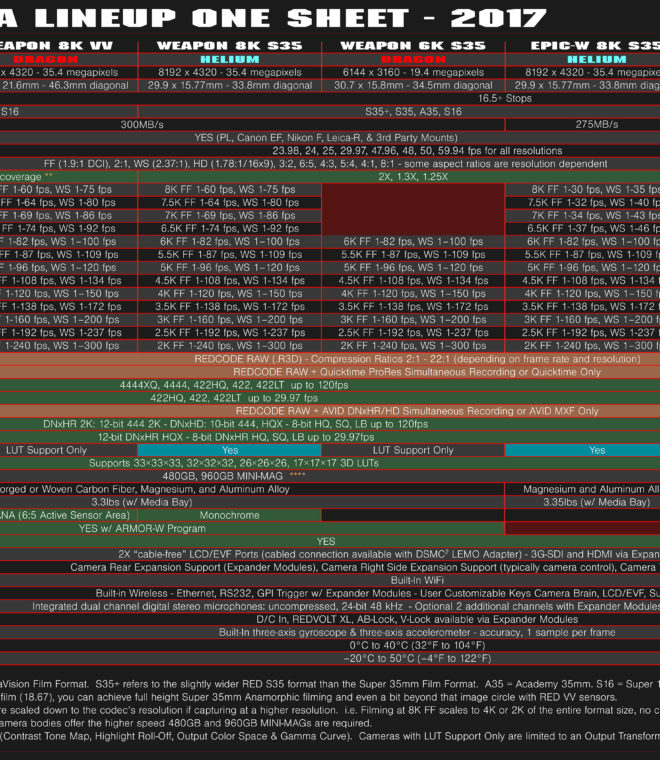
Task: Select the 'FF (1.9:1 DCI), 2:1, WS' aspect ratios row
Action: (330, 164)
